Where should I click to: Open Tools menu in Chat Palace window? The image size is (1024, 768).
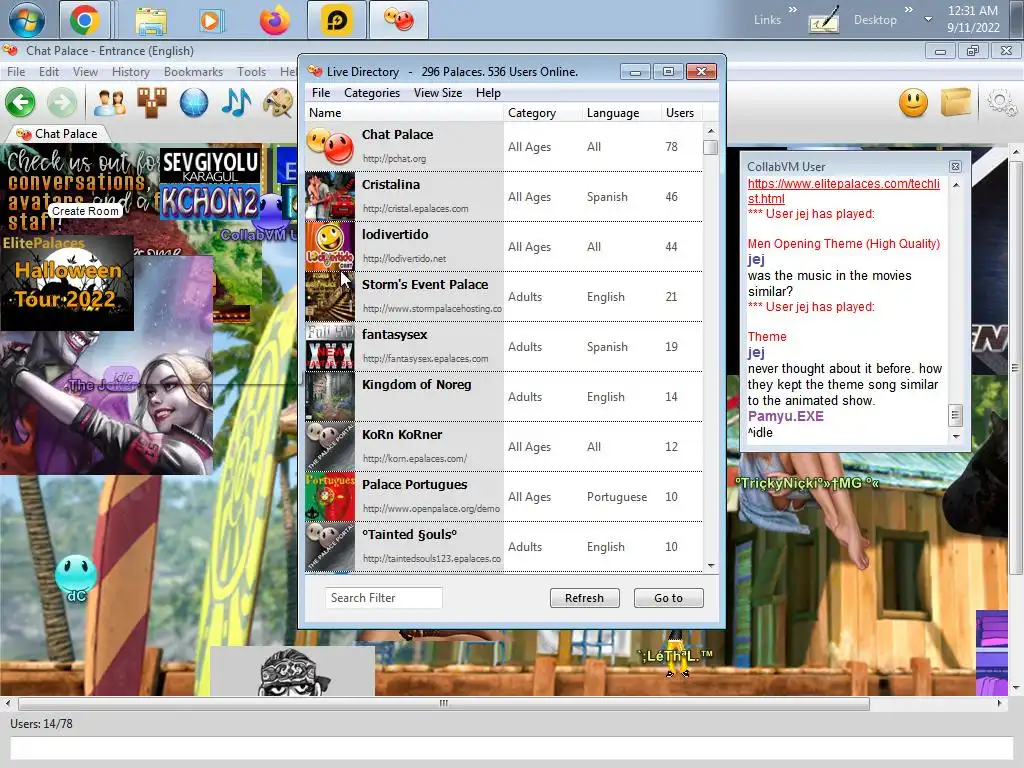(x=251, y=72)
